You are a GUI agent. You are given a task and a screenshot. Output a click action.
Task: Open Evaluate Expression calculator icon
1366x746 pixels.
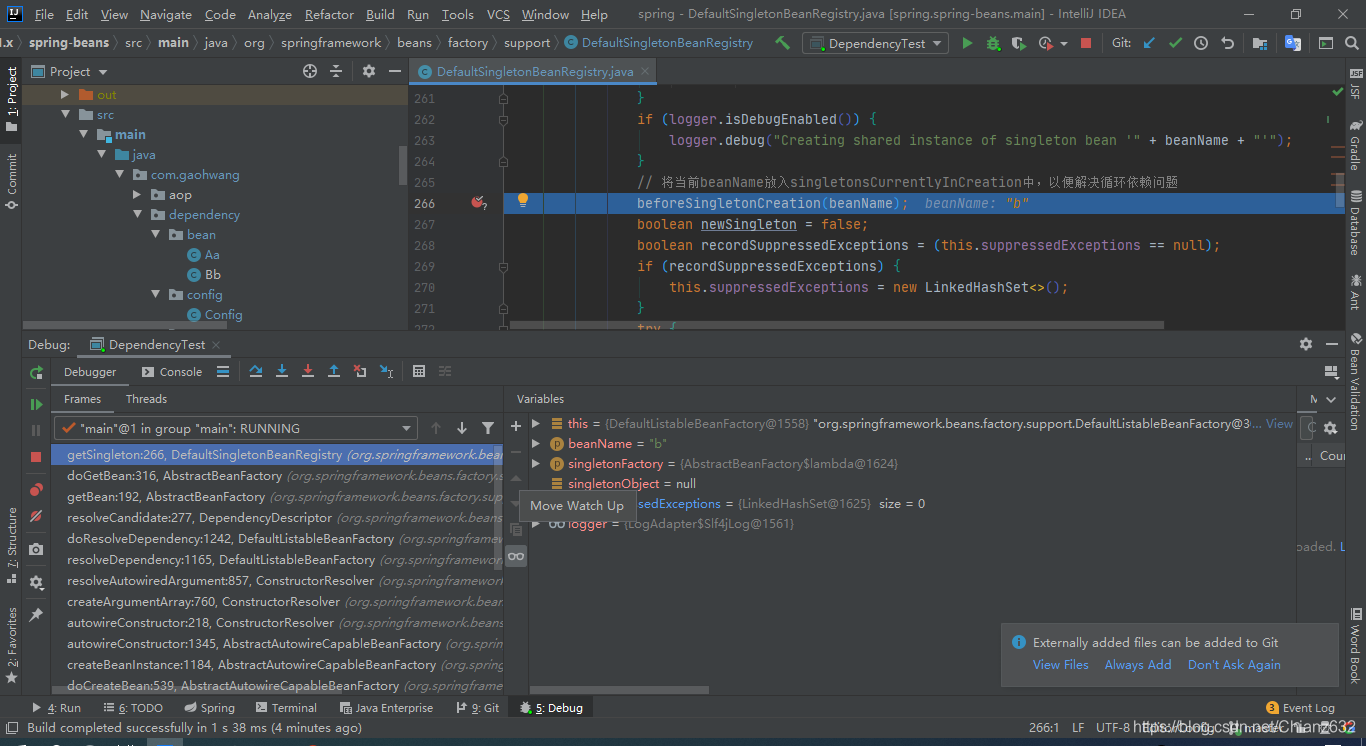tap(419, 371)
